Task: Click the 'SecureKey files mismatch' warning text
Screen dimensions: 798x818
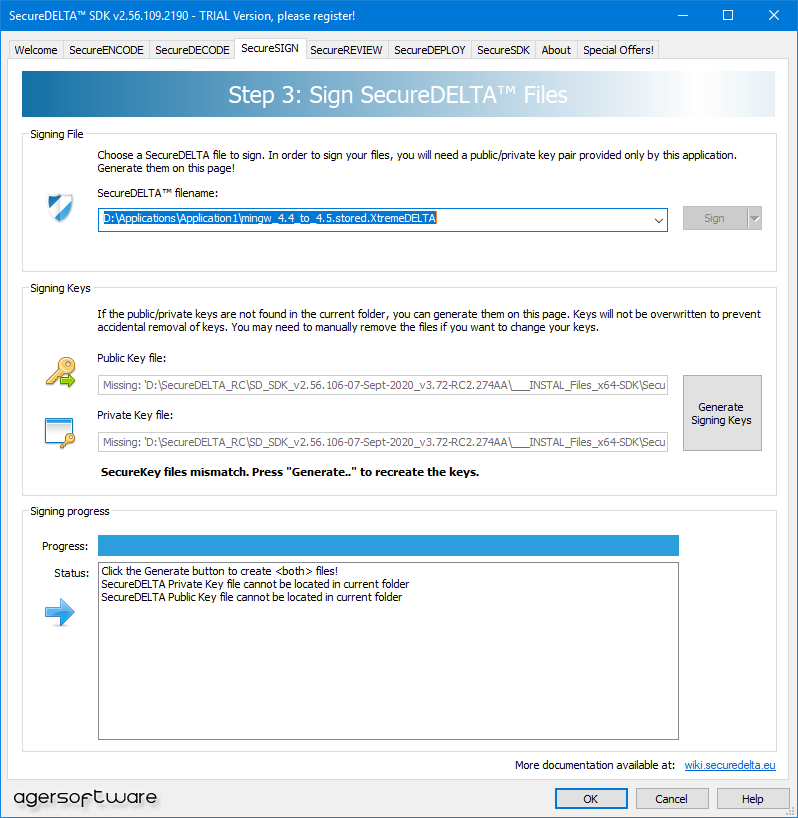Action: click(x=290, y=472)
